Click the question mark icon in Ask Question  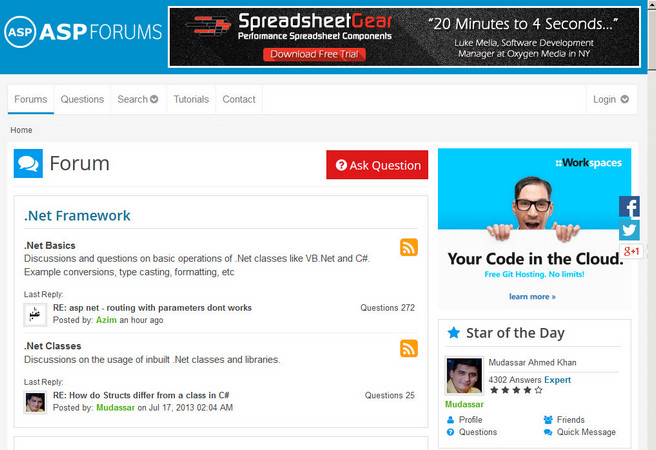[341, 165]
